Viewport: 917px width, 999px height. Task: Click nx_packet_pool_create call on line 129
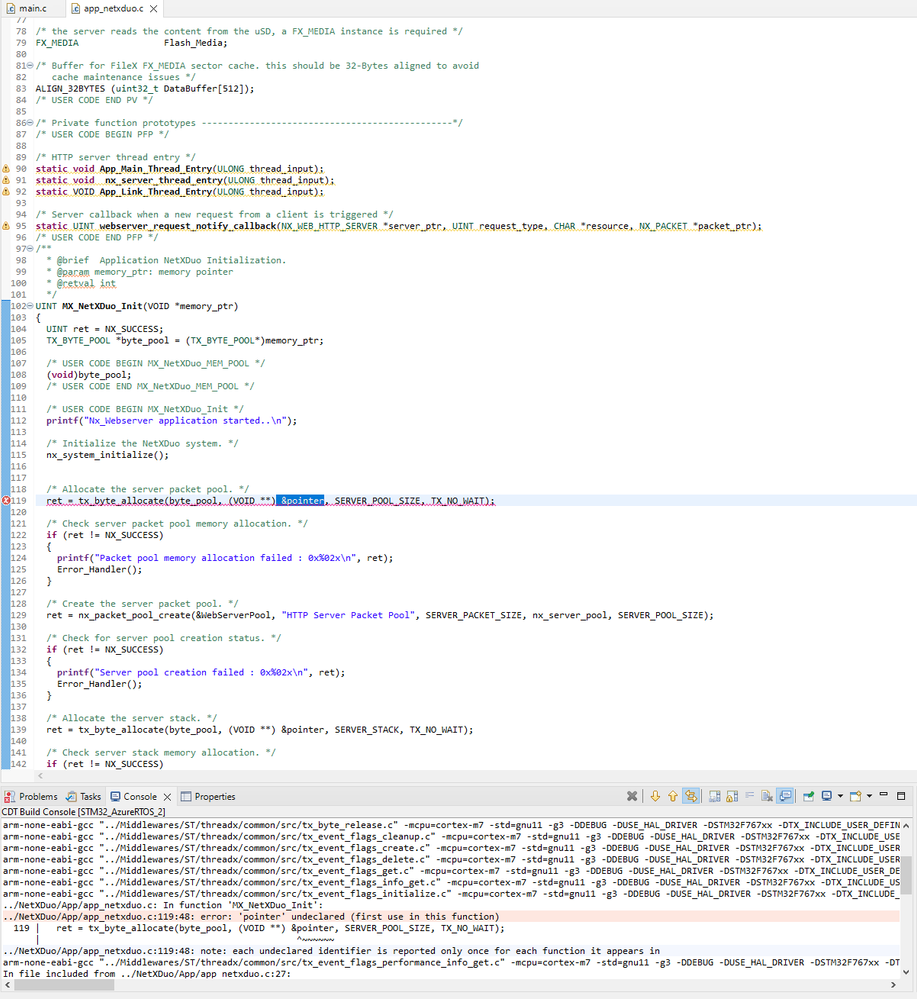tap(380, 615)
